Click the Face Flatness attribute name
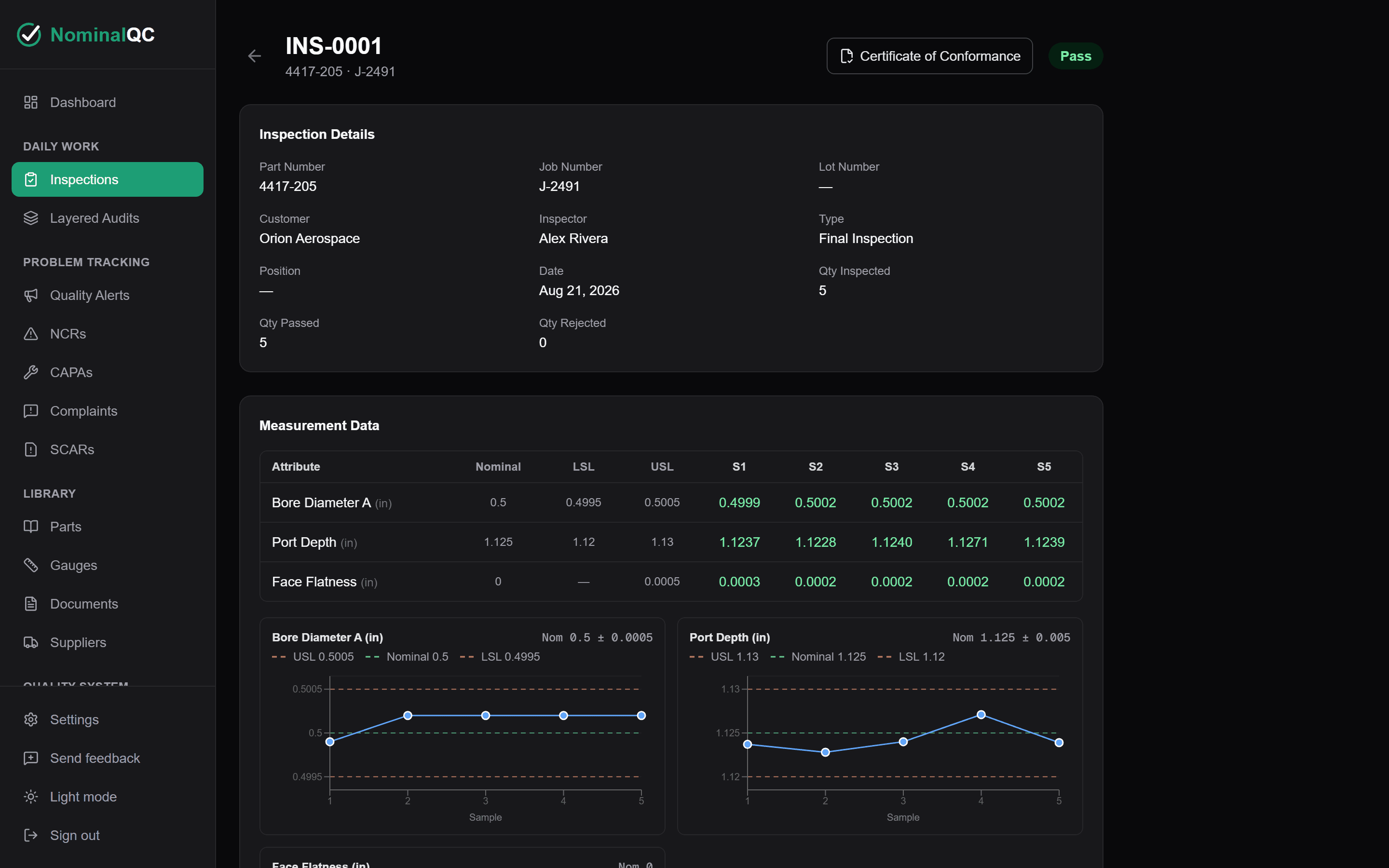 [314, 582]
